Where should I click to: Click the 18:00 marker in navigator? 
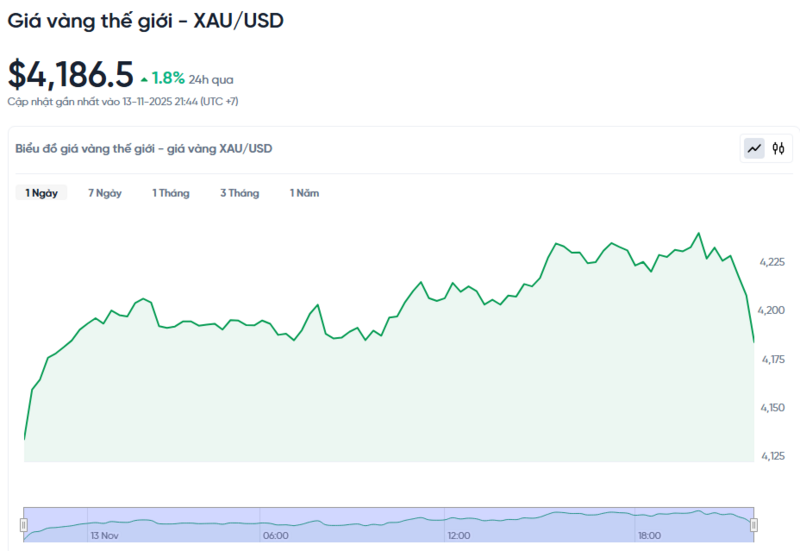coord(650,536)
